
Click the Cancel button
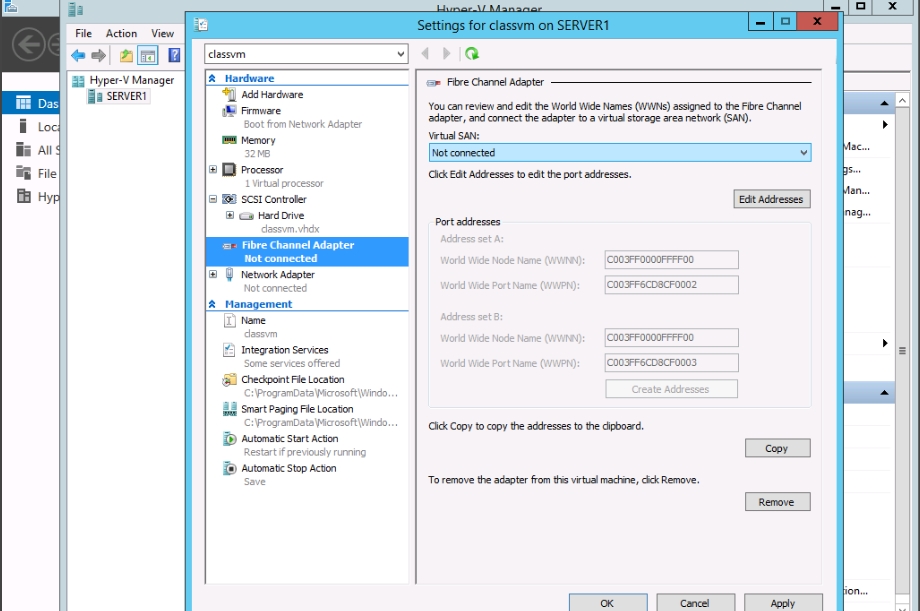pyautogui.click(x=695, y=602)
